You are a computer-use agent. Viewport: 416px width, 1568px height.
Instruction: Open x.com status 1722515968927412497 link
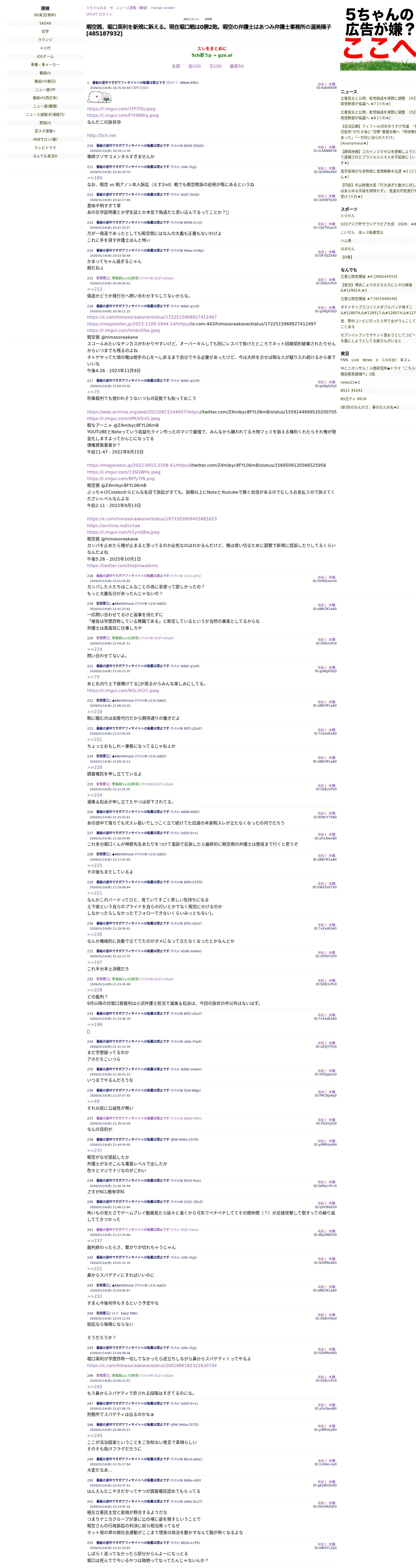[152, 317]
